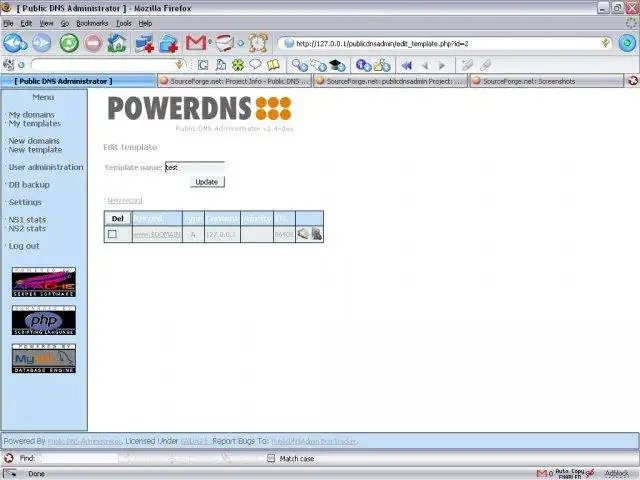Click the double left arrow toolbar icon
Viewport: 640px width, 480px height.
coord(407,65)
